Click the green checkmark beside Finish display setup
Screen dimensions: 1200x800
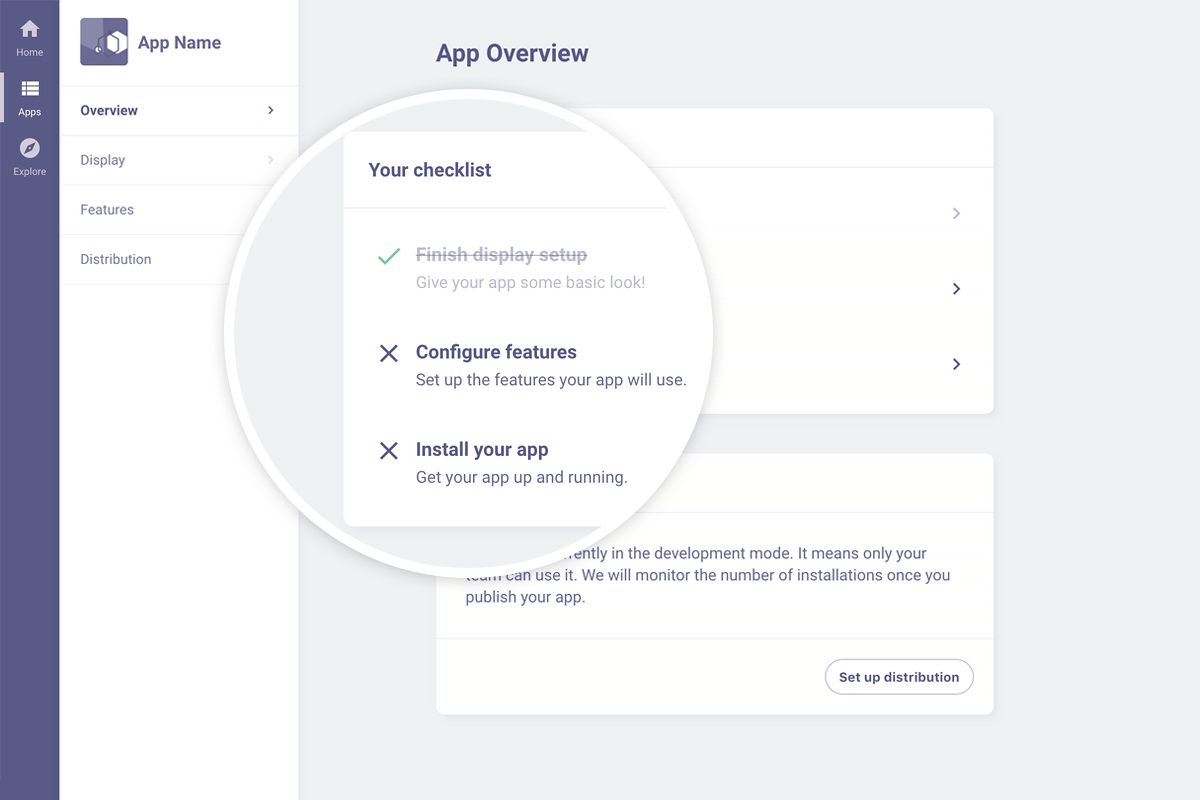(x=389, y=256)
